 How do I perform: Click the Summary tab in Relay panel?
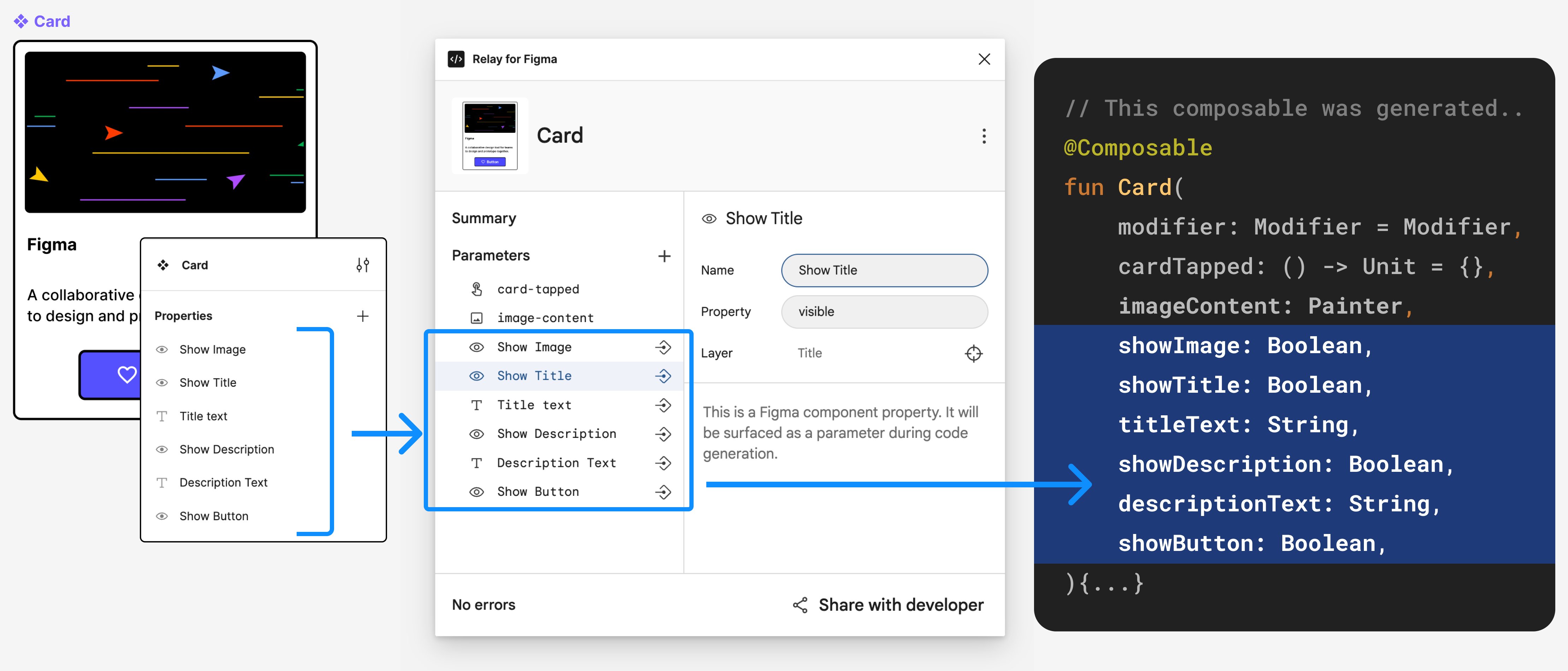484,217
